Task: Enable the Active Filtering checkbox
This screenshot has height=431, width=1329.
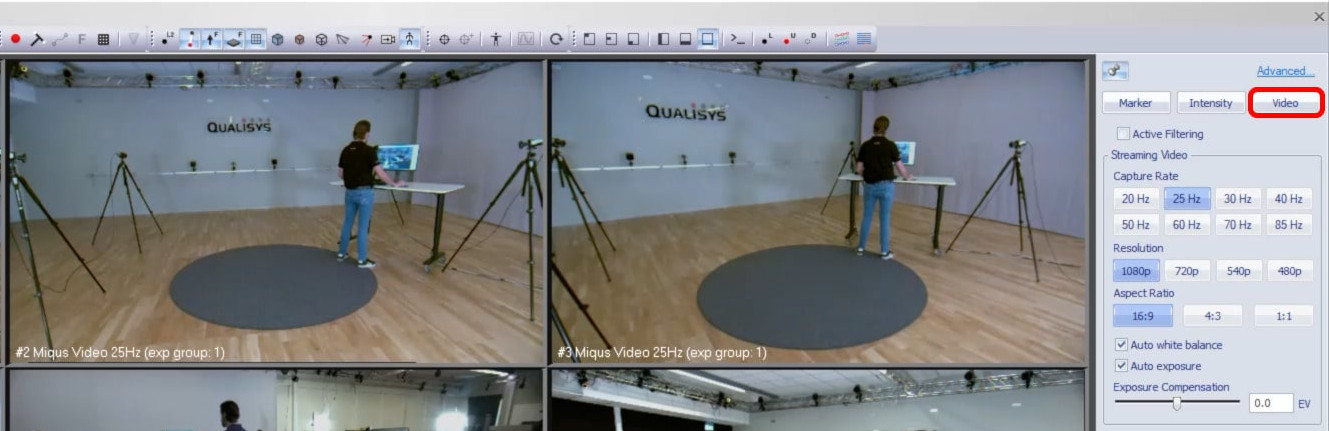Action: tap(1123, 134)
